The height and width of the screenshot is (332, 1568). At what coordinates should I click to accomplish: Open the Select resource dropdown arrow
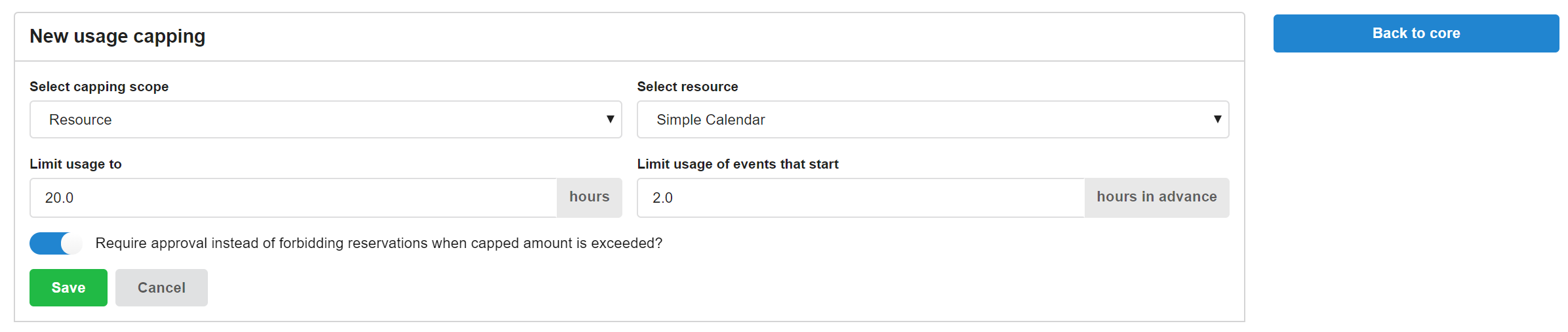click(x=1217, y=119)
